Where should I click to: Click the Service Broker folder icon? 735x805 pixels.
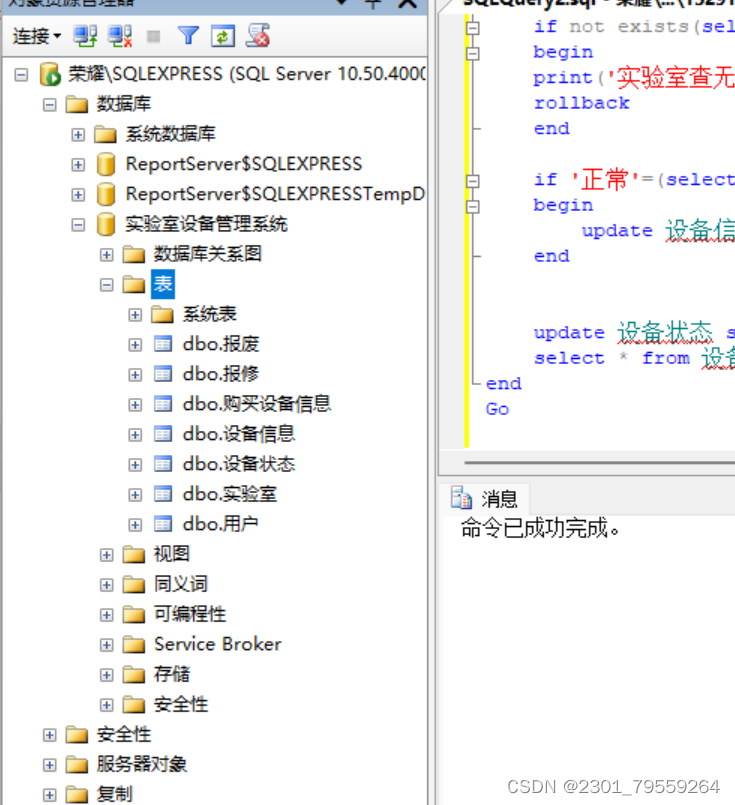[134, 644]
